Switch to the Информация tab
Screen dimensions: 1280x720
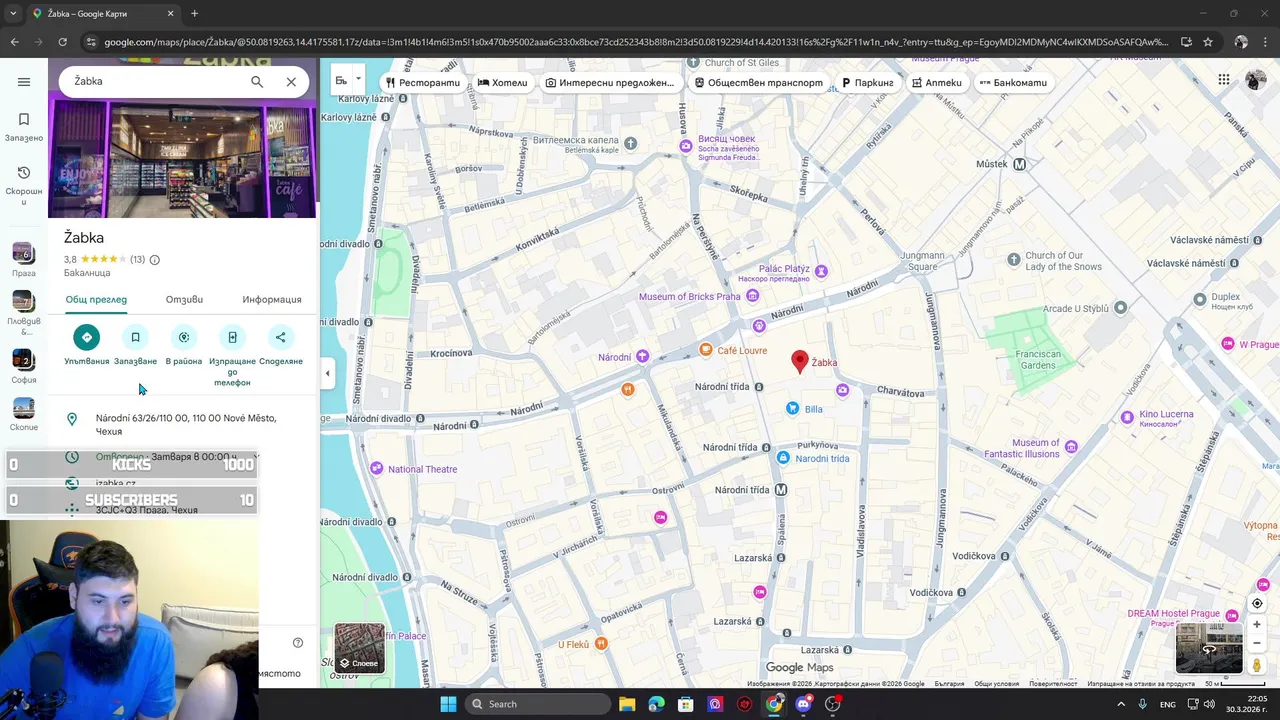pyautogui.click(x=272, y=299)
